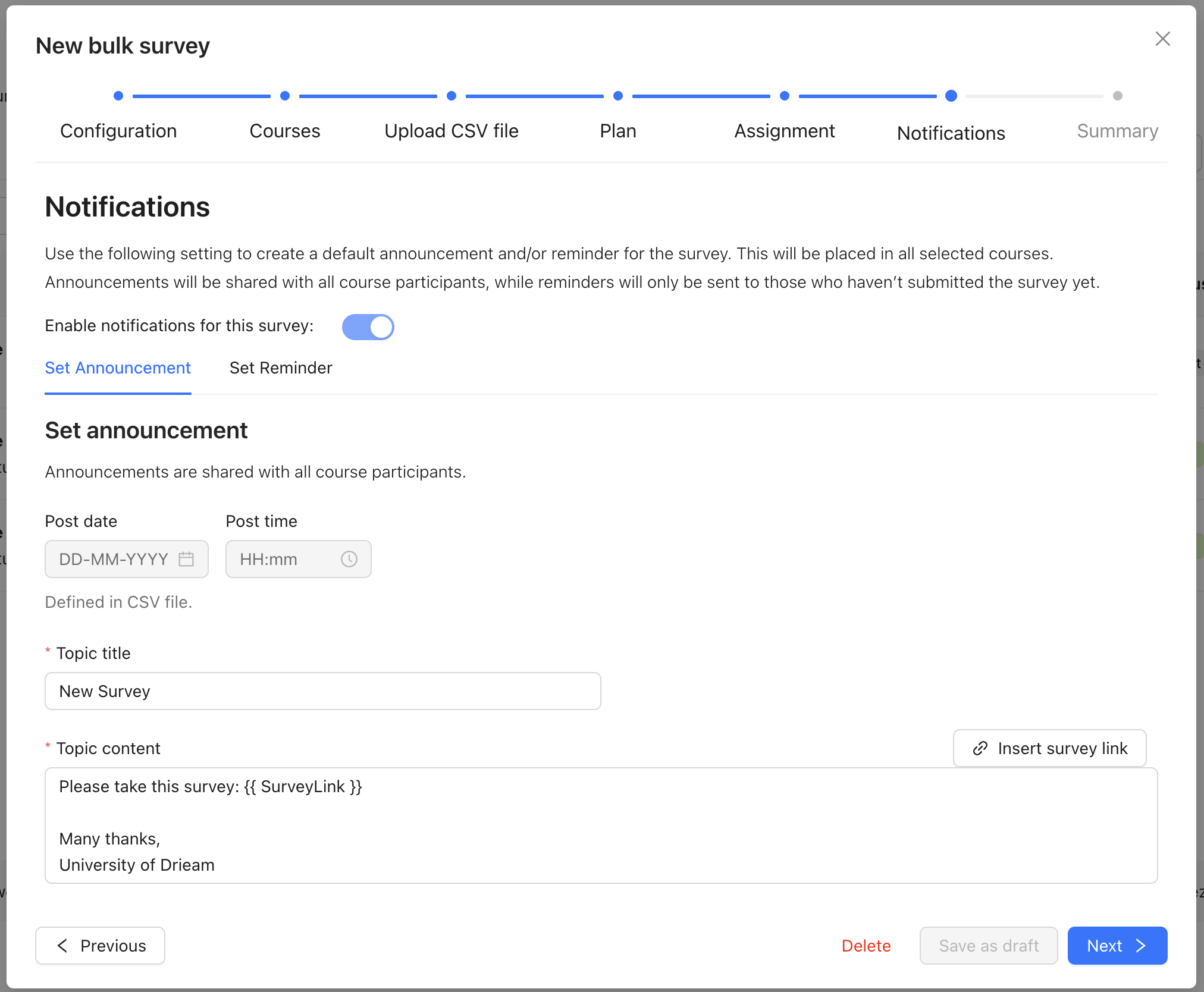This screenshot has height=992, width=1204.
Task: Click the Upload CSV file step dot
Action: [451, 96]
